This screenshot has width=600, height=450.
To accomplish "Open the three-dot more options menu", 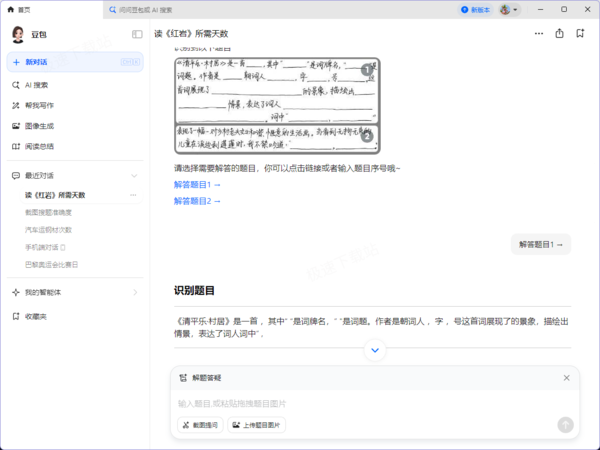I will [x=539, y=34].
